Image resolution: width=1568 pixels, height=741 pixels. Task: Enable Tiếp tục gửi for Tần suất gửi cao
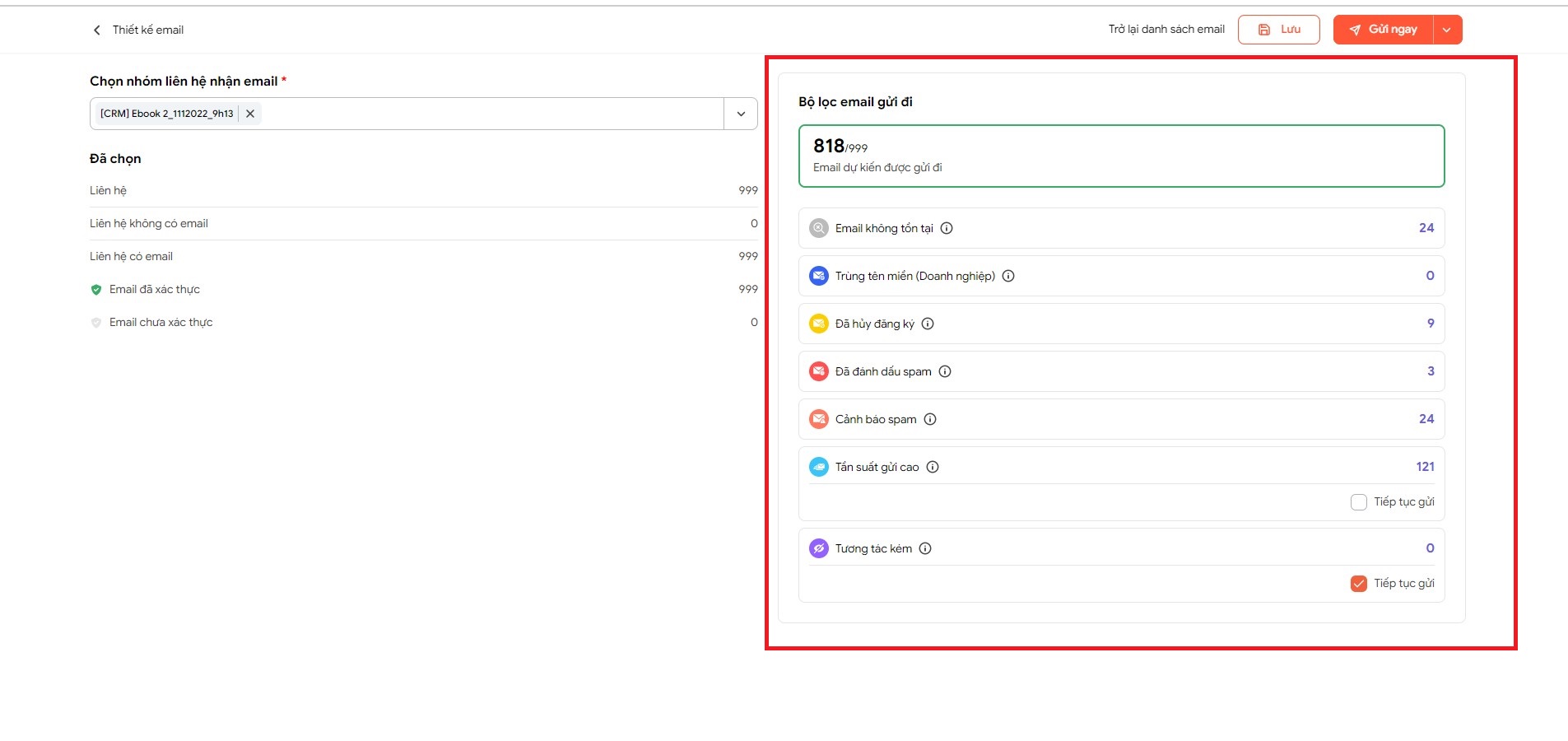1359,502
